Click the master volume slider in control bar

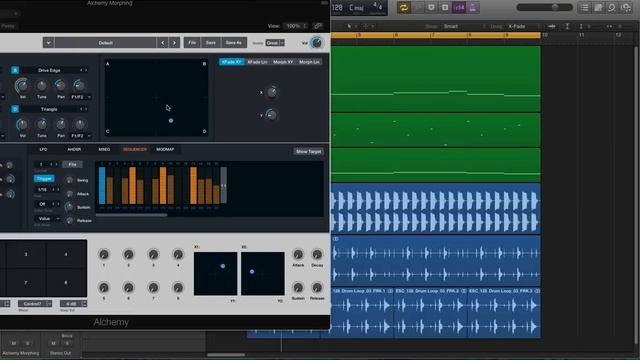pyautogui.click(x=544, y=7)
